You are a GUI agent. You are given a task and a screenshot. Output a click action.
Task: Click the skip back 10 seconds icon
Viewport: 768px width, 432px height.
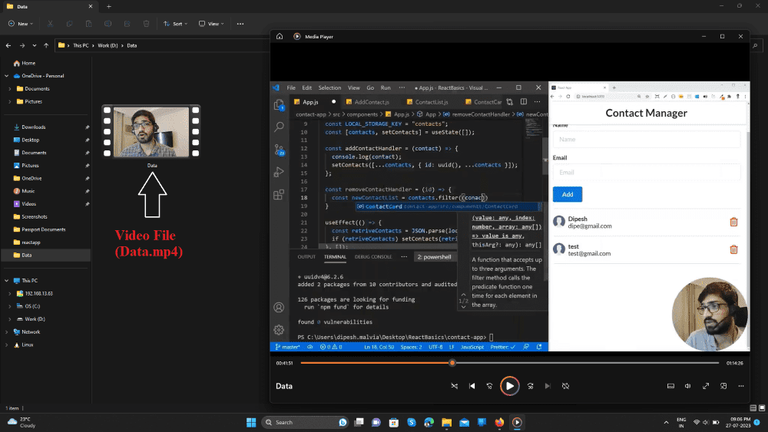point(490,385)
